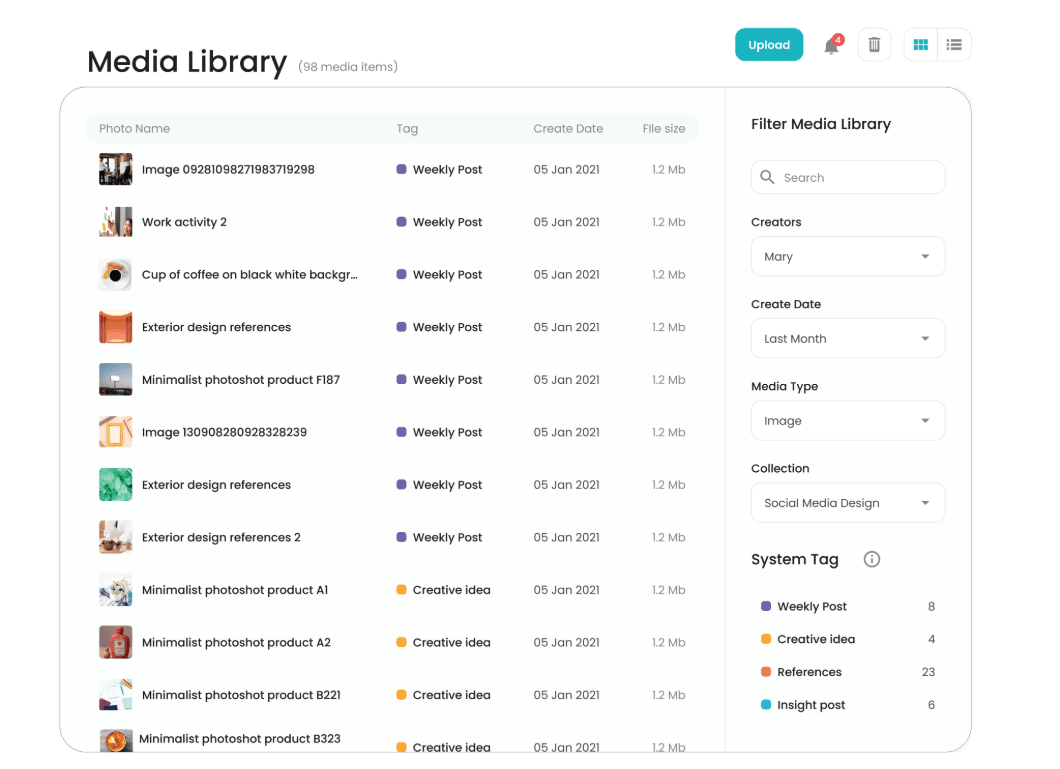The image size is (1060, 769).
Task: Select 'Minimalist photoshot product F187' name
Action: point(241,380)
